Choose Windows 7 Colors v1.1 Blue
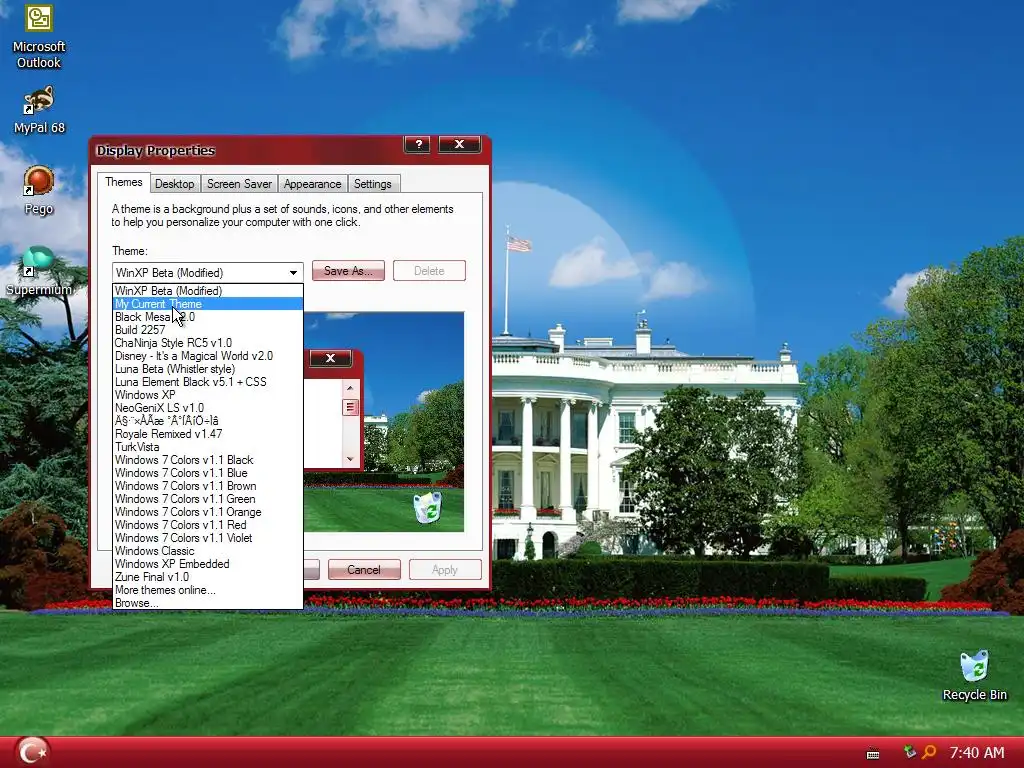This screenshot has width=1024, height=768. 208,473
